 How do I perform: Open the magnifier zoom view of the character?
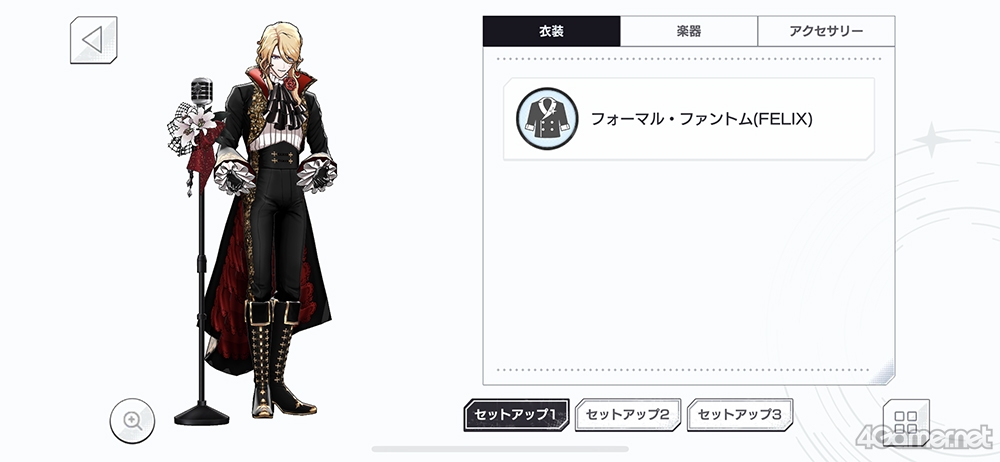(x=132, y=421)
